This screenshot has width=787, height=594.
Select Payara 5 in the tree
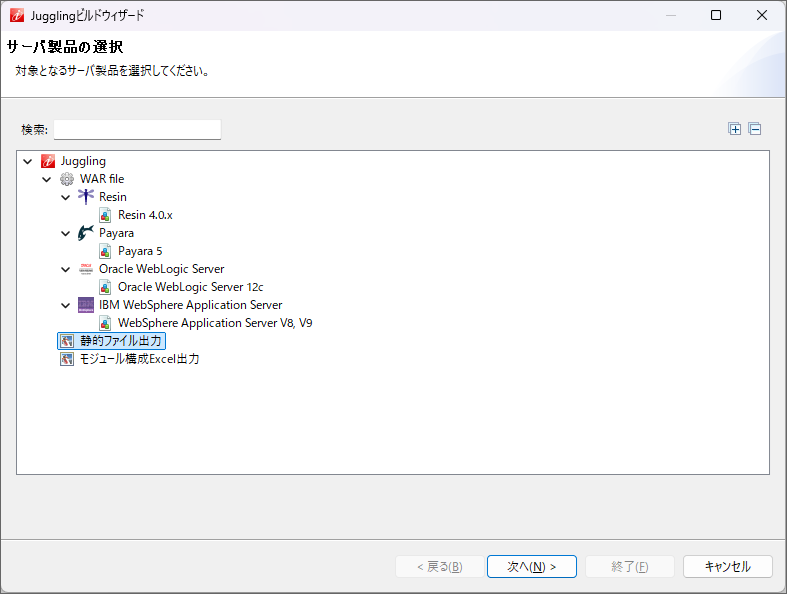coord(140,251)
